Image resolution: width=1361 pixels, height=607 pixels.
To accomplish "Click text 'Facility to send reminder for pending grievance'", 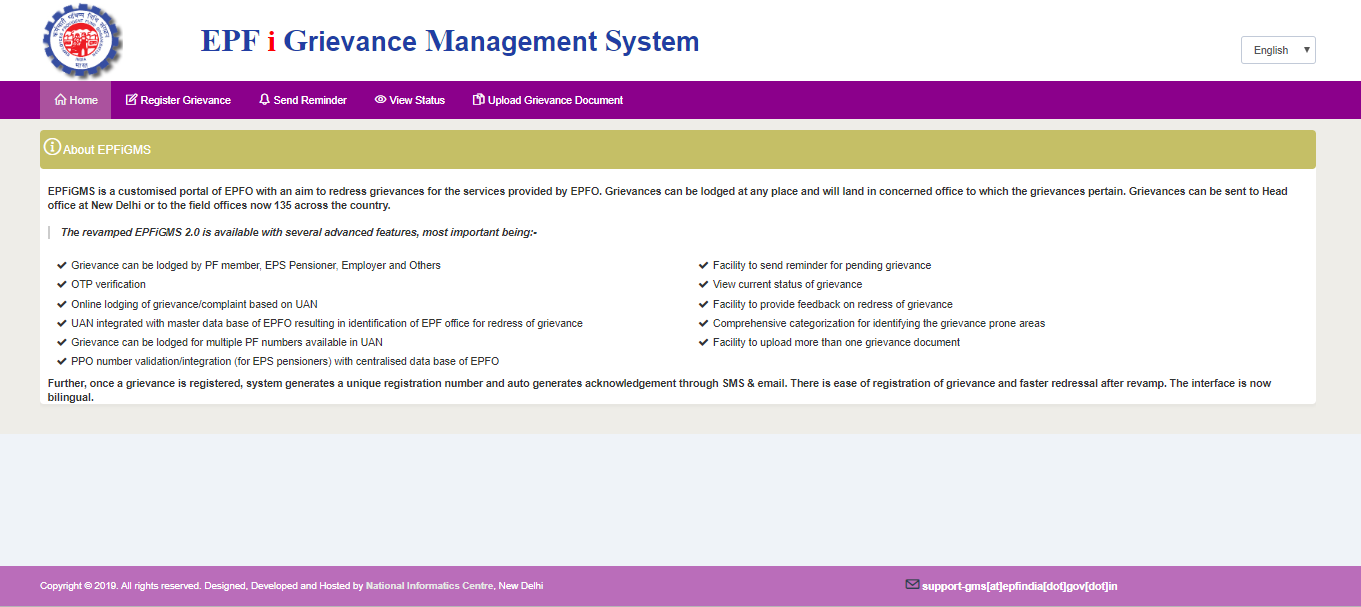I will click(x=822, y=266).
